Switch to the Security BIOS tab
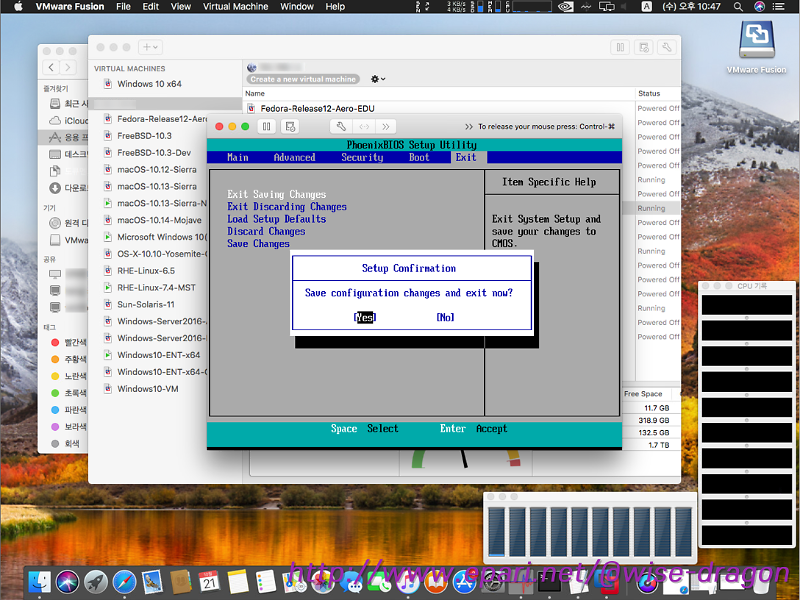The image size is (800, 600). 362,157
